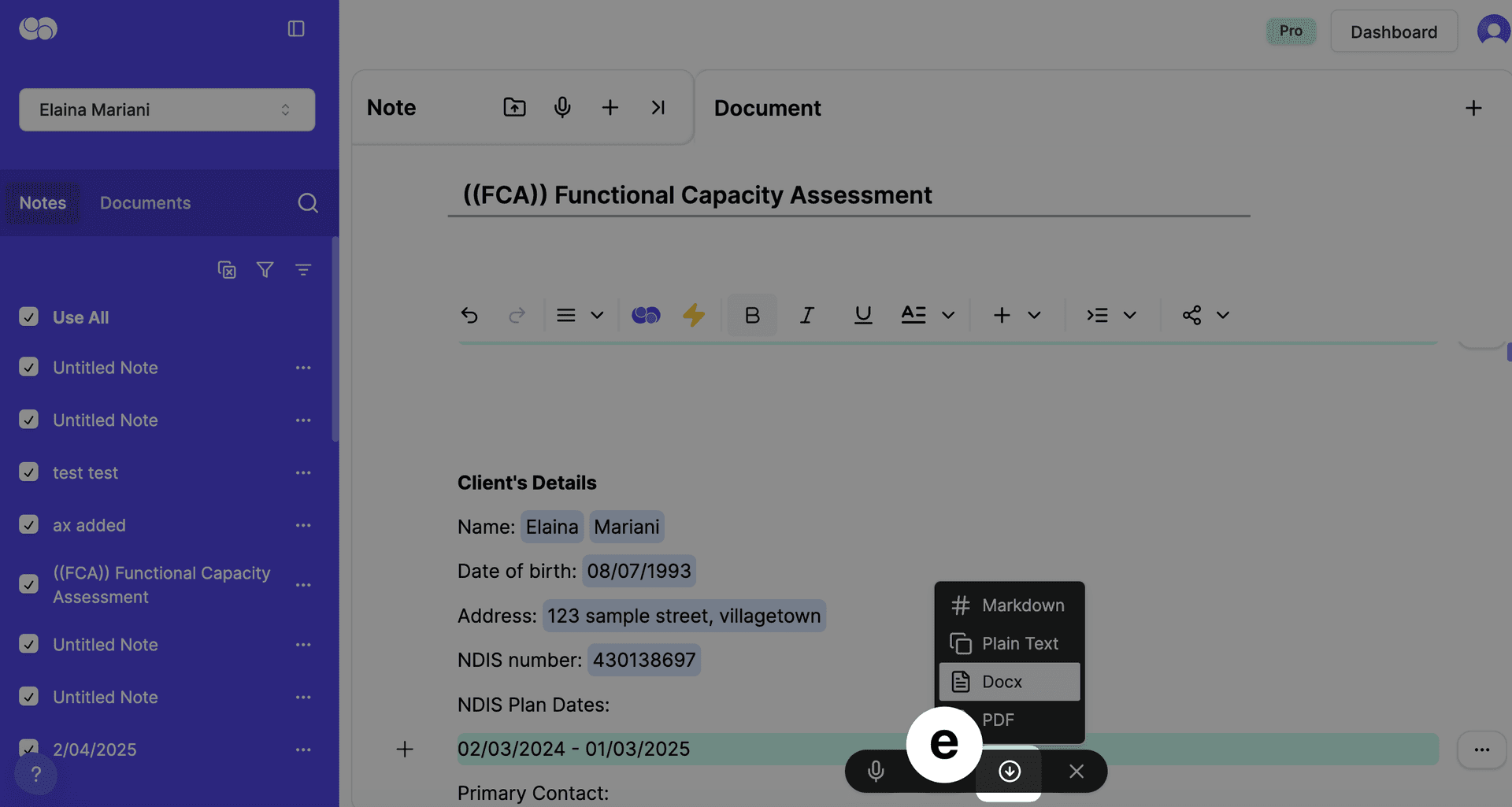Screen dimensions: 1512x807
Task: Apply italic formatting in the editor
Action: coord(806,315)
